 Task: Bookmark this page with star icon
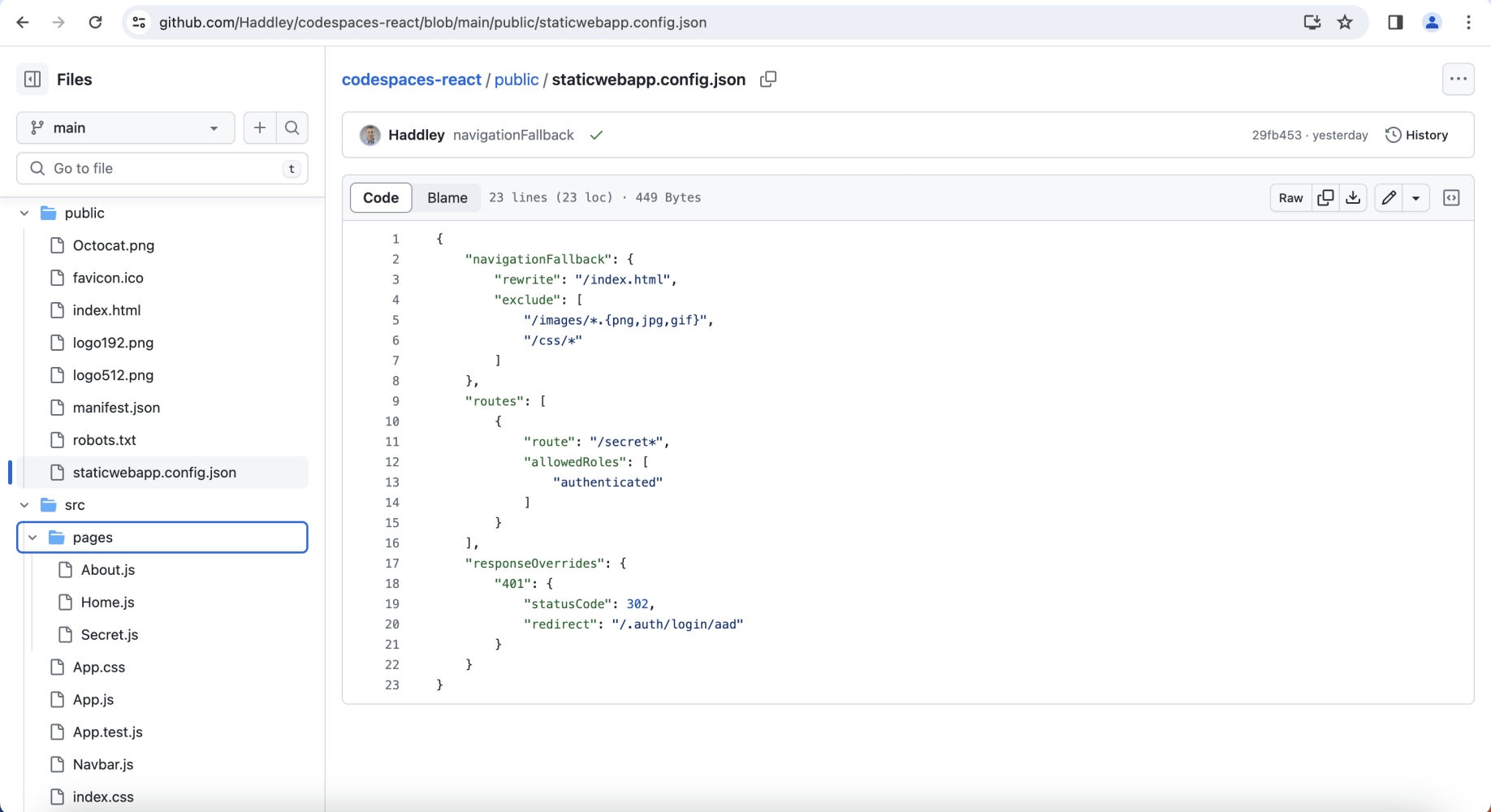1345,23
